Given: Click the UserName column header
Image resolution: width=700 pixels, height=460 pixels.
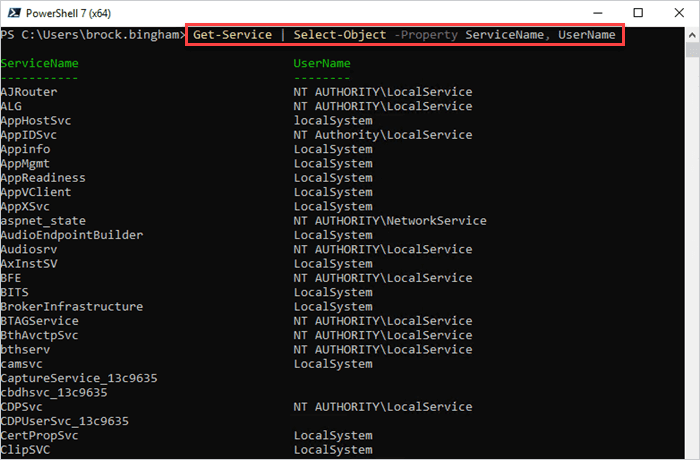Looking at the screenshot, I should [322, 63].
